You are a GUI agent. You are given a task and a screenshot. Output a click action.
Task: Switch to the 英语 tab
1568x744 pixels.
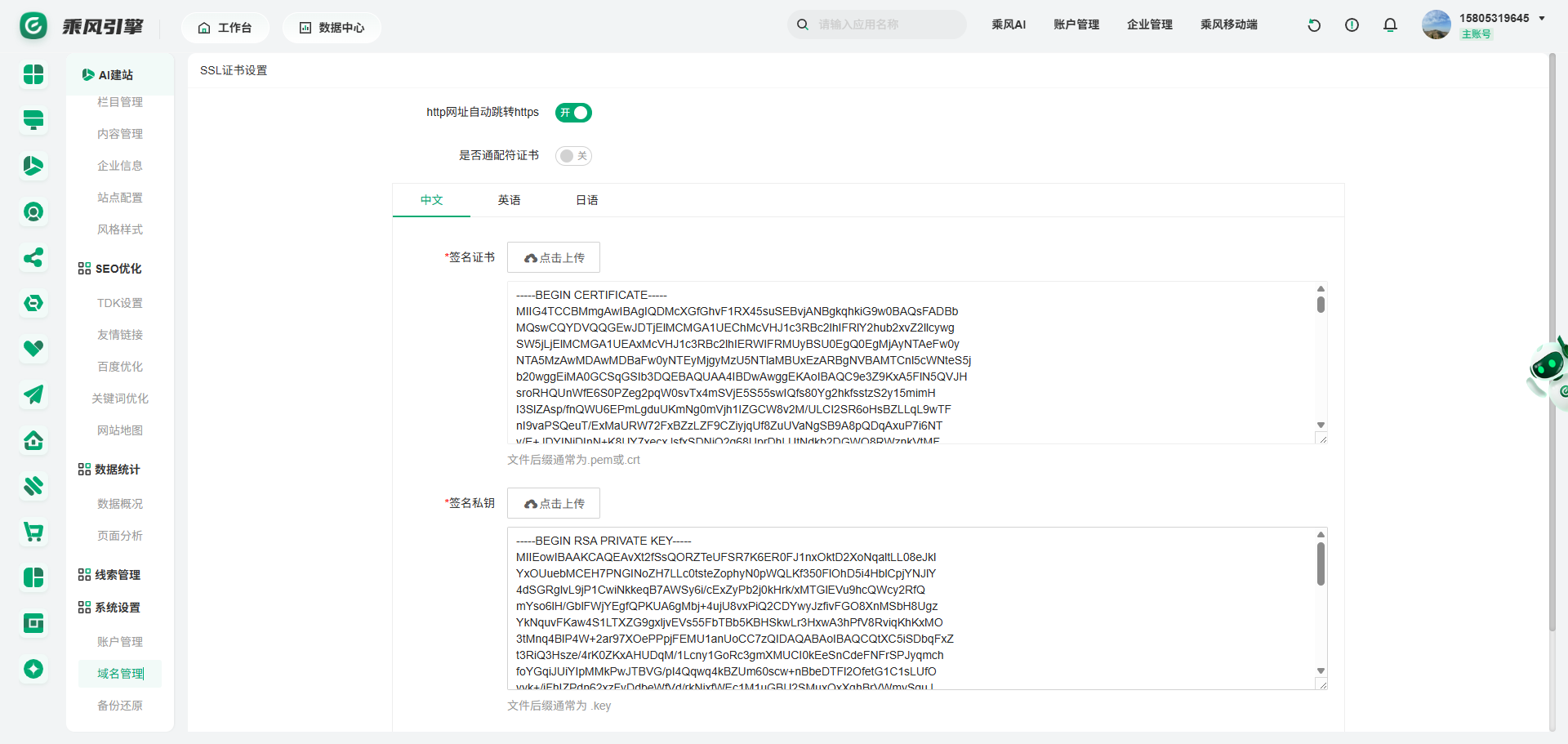coord(509,200)
